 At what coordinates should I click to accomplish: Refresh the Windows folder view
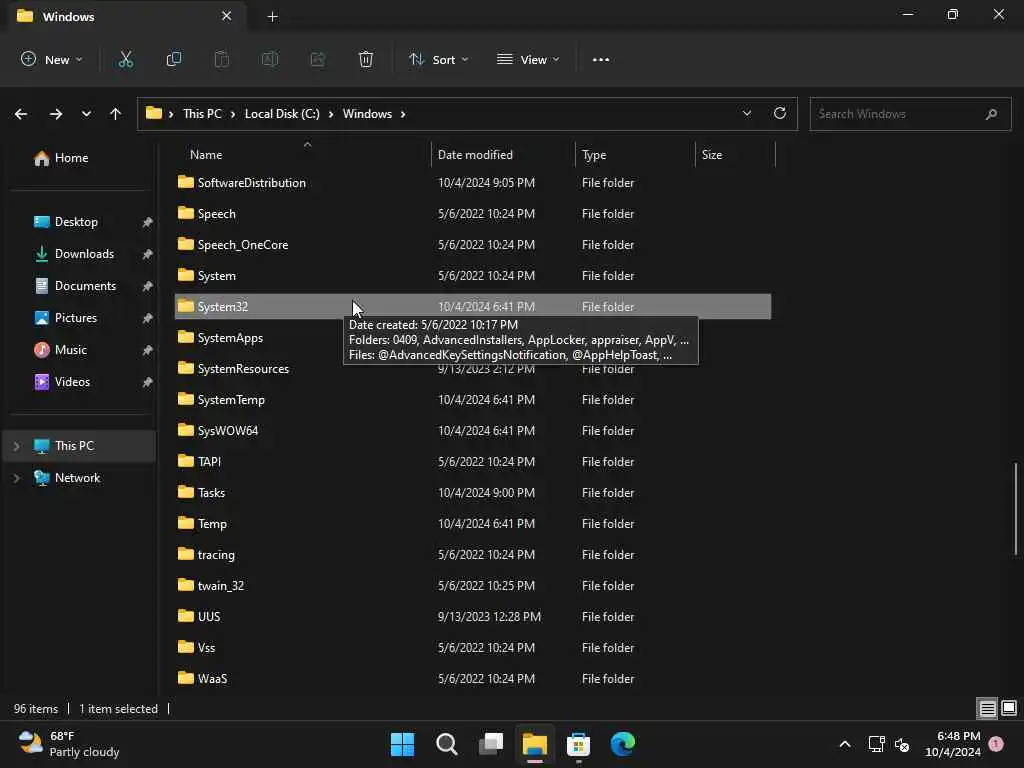click(x=780, y=113)
